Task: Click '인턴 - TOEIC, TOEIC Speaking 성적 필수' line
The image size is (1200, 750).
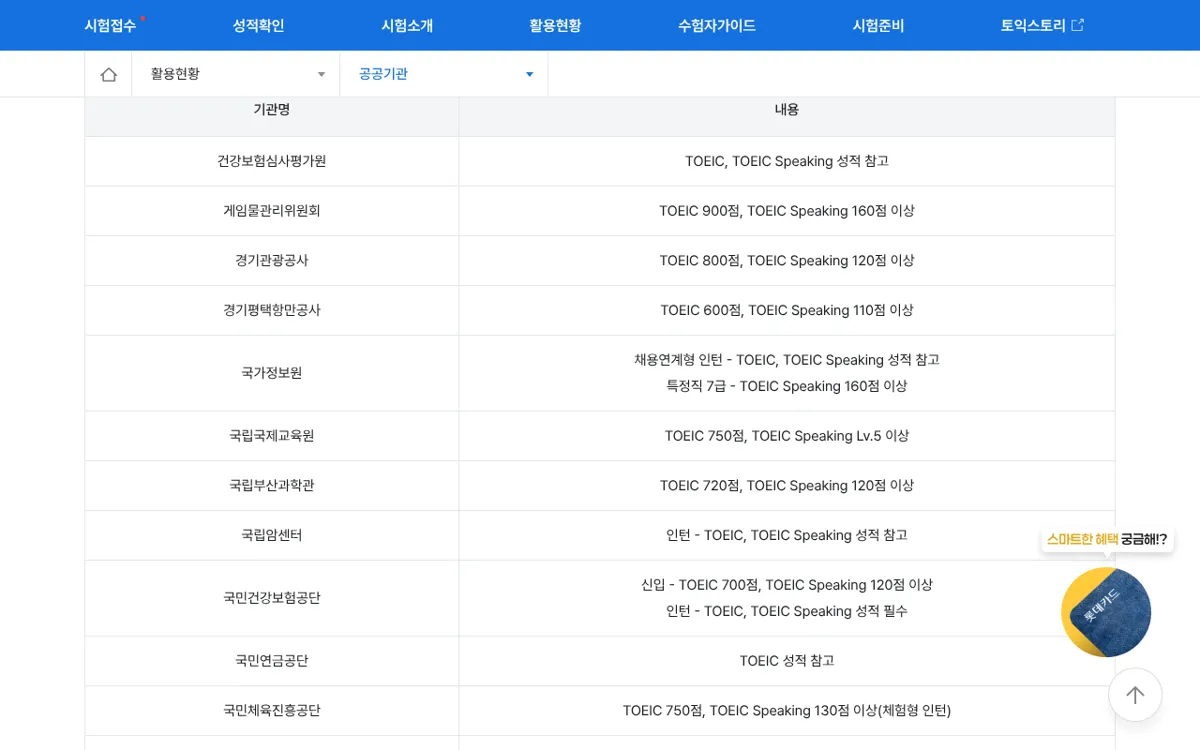Action: [x=787, y=611]
